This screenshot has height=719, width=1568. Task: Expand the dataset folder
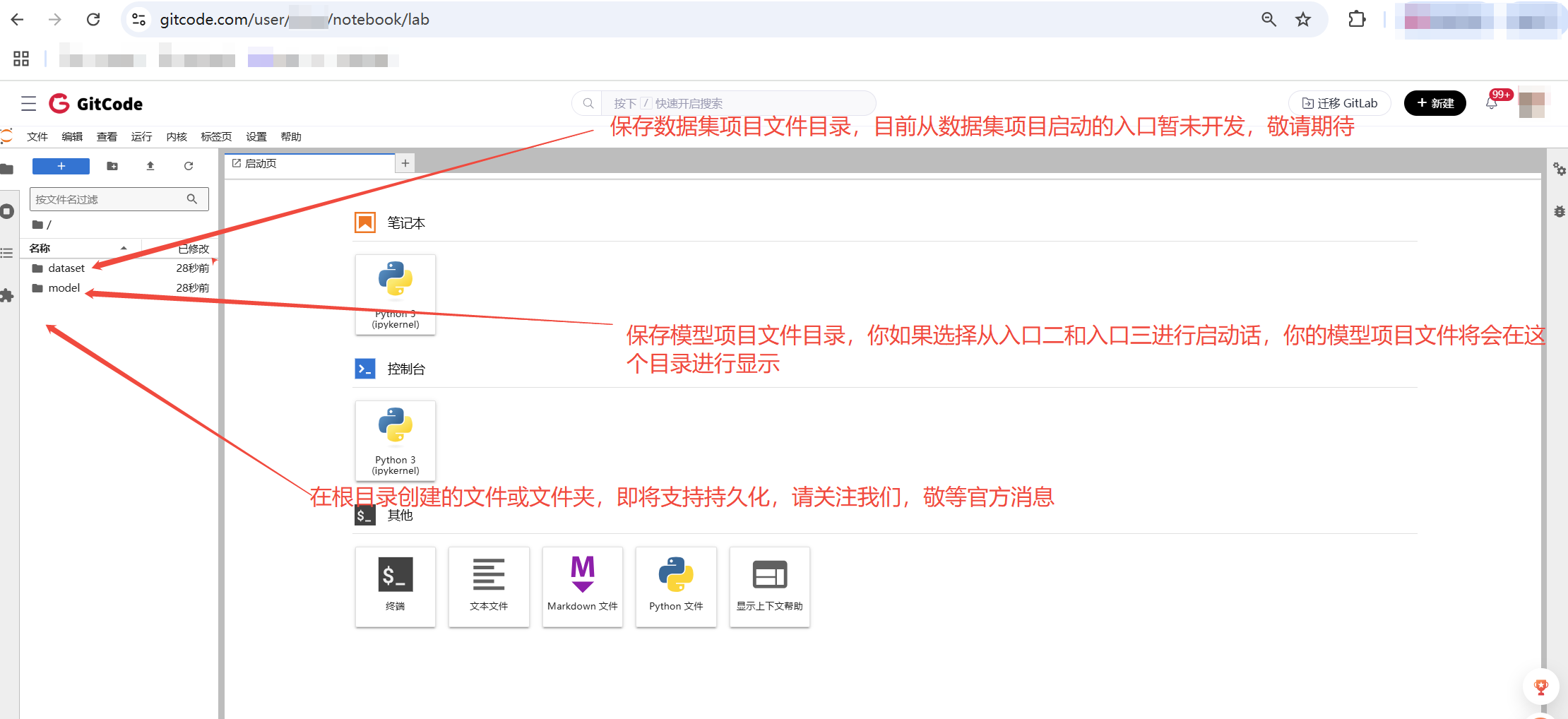66,268
